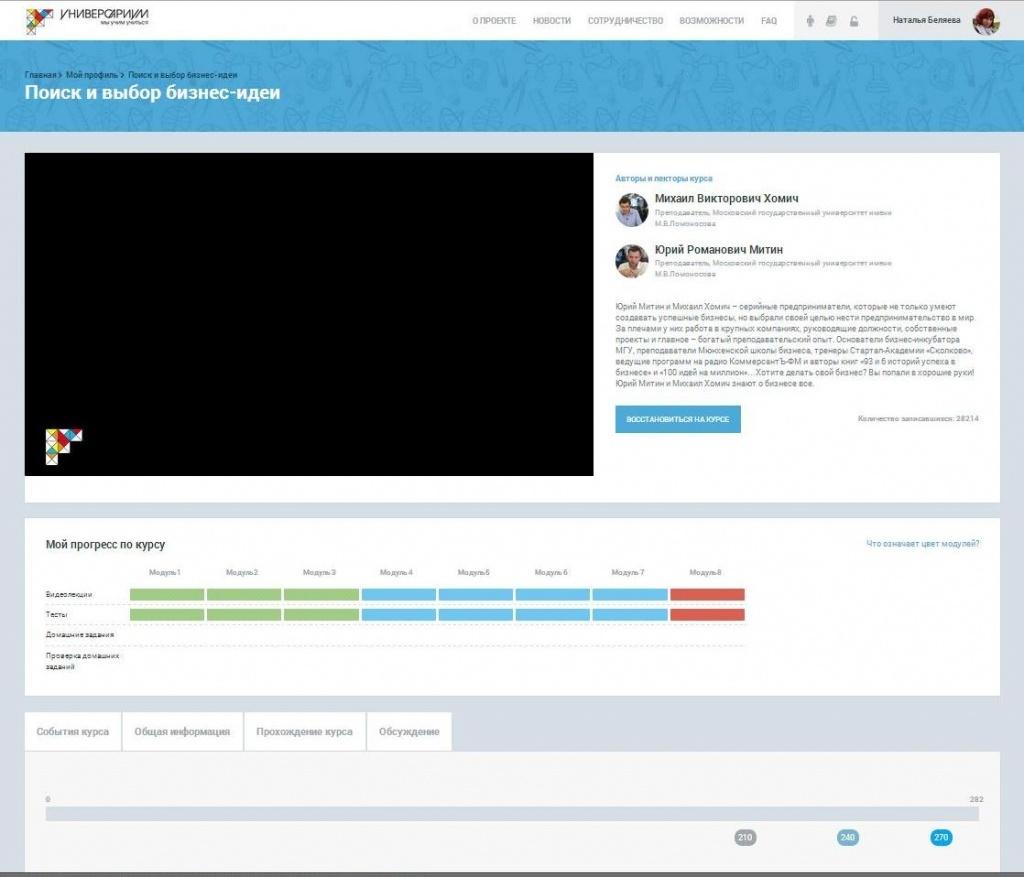Viewport: 1024px width, 877px height.
Task: Open the person profile icon in header
Action: (809, 21)
